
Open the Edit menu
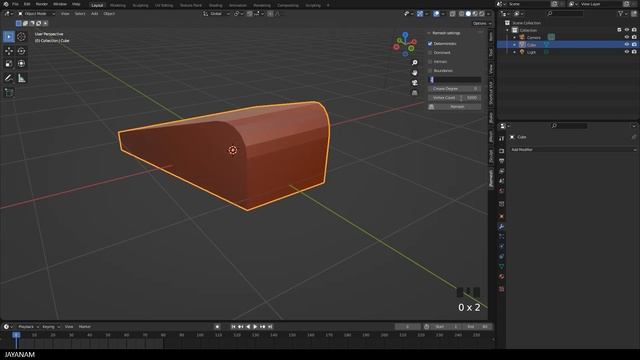tap(27, 4)
